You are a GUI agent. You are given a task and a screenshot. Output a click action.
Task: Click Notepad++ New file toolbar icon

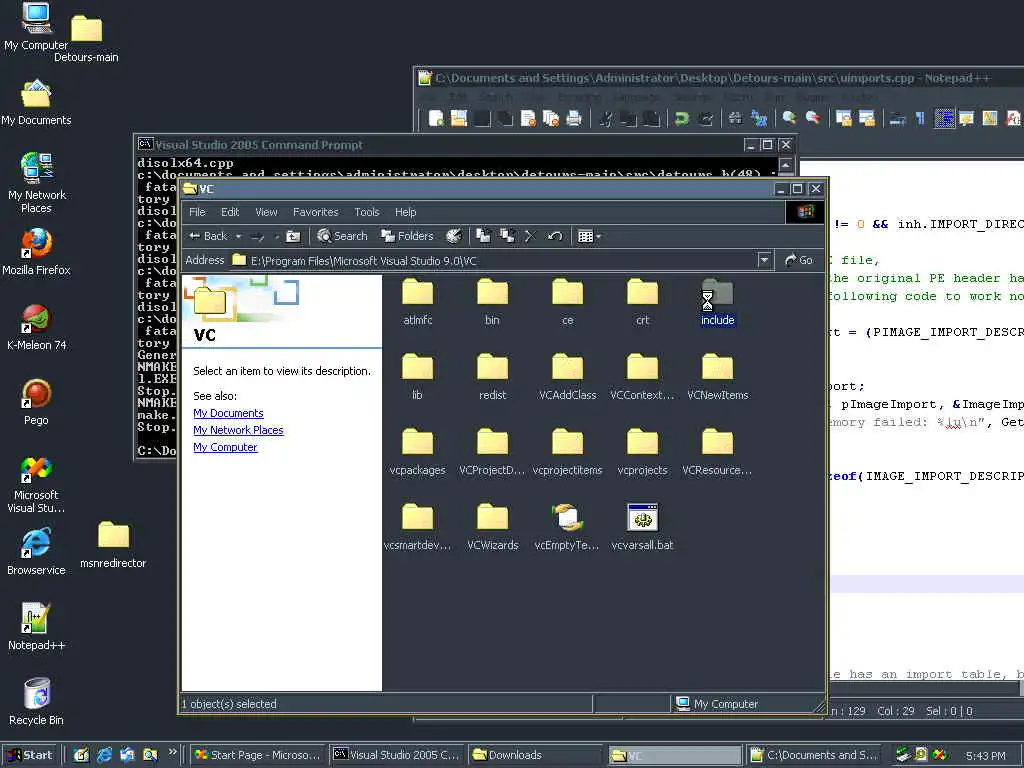click(436, 118)
